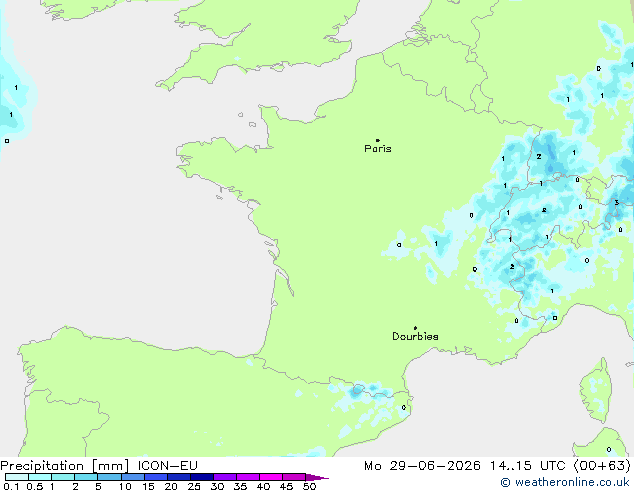634x490 pixels.
Task: Click the 40–45 mm magenta legend swatch
Action: click(271, 477)
